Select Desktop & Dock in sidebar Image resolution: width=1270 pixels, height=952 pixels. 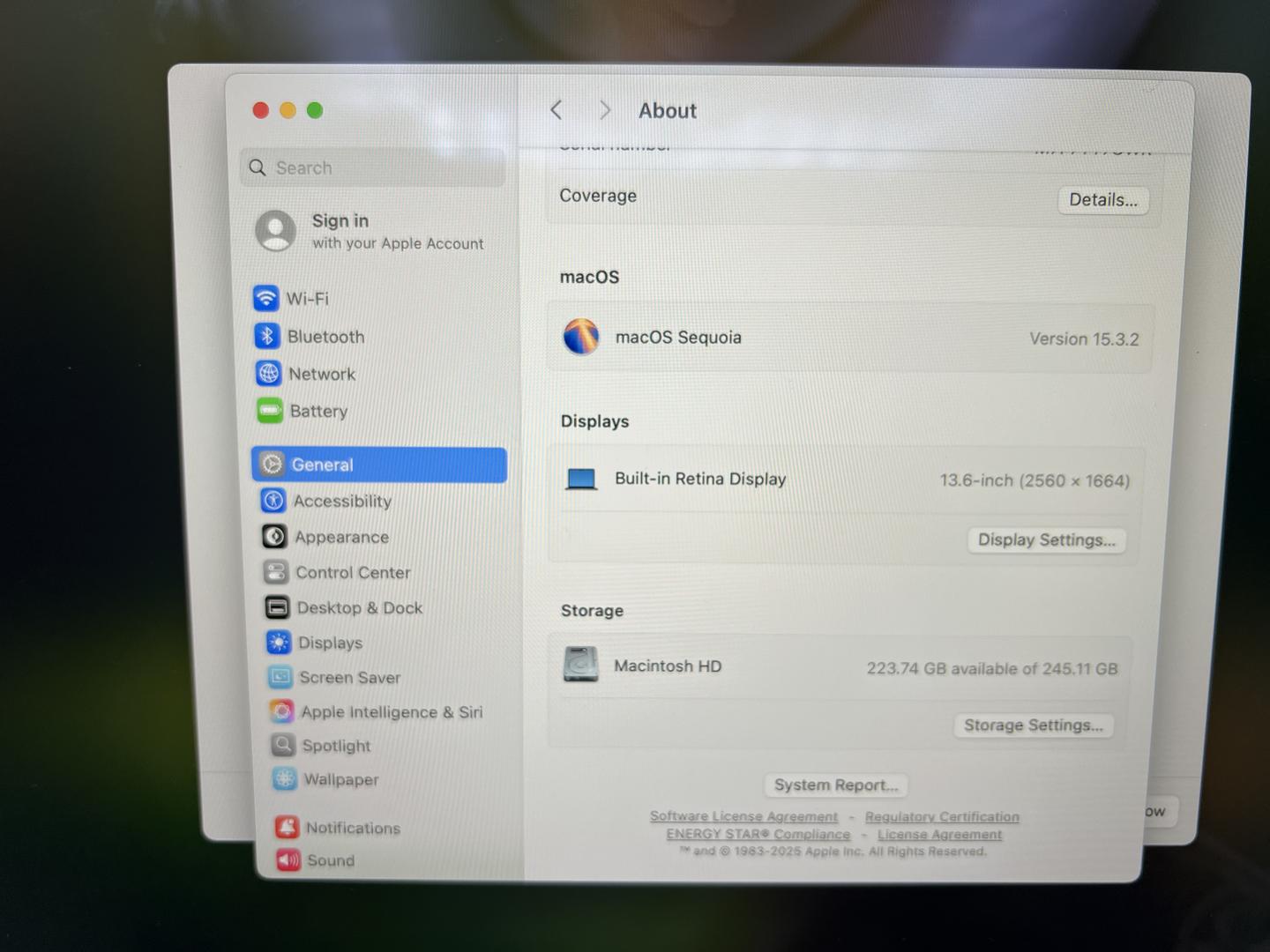click(x=359, y=607)
